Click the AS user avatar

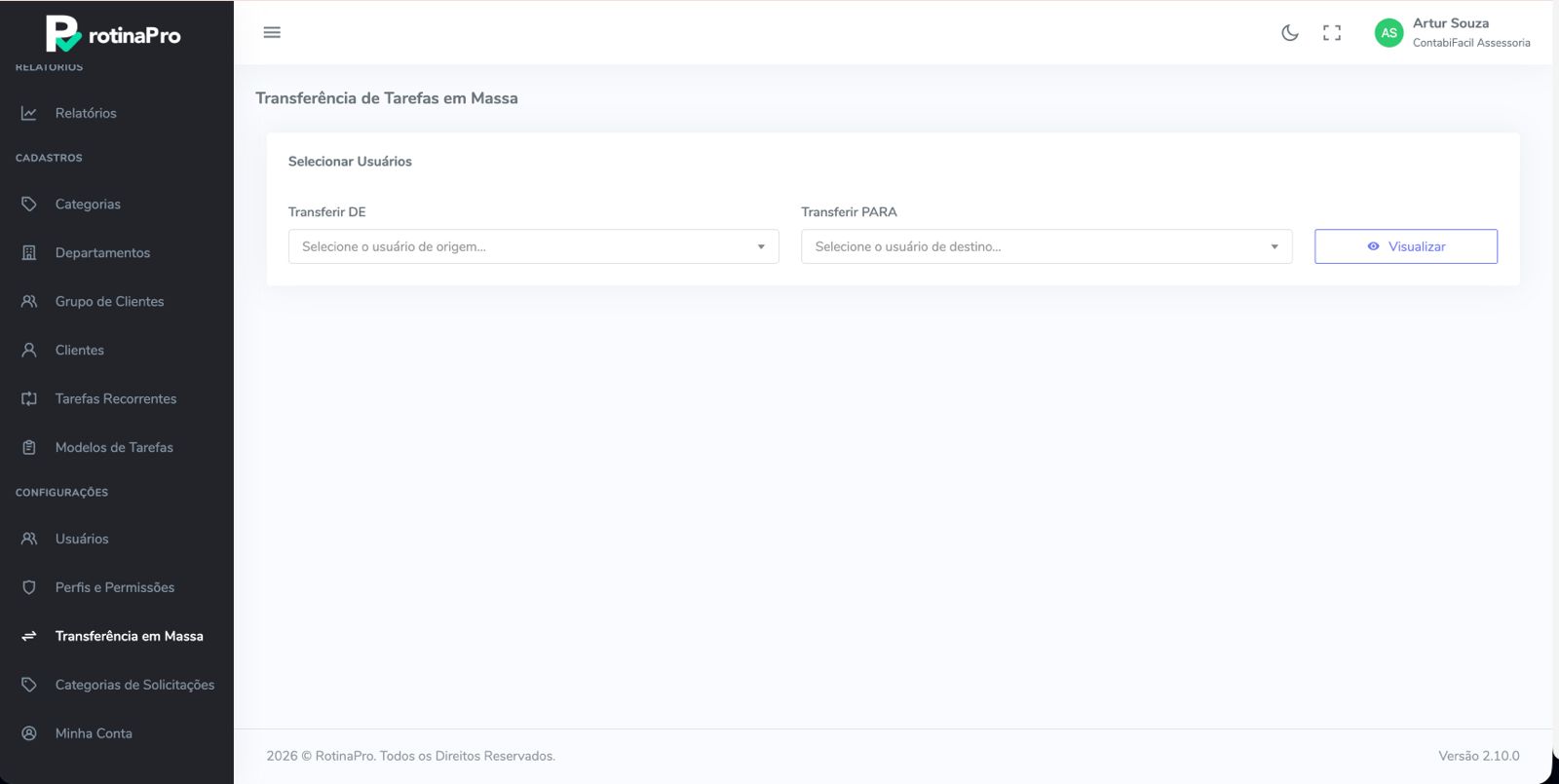[x=1388, y=33]
